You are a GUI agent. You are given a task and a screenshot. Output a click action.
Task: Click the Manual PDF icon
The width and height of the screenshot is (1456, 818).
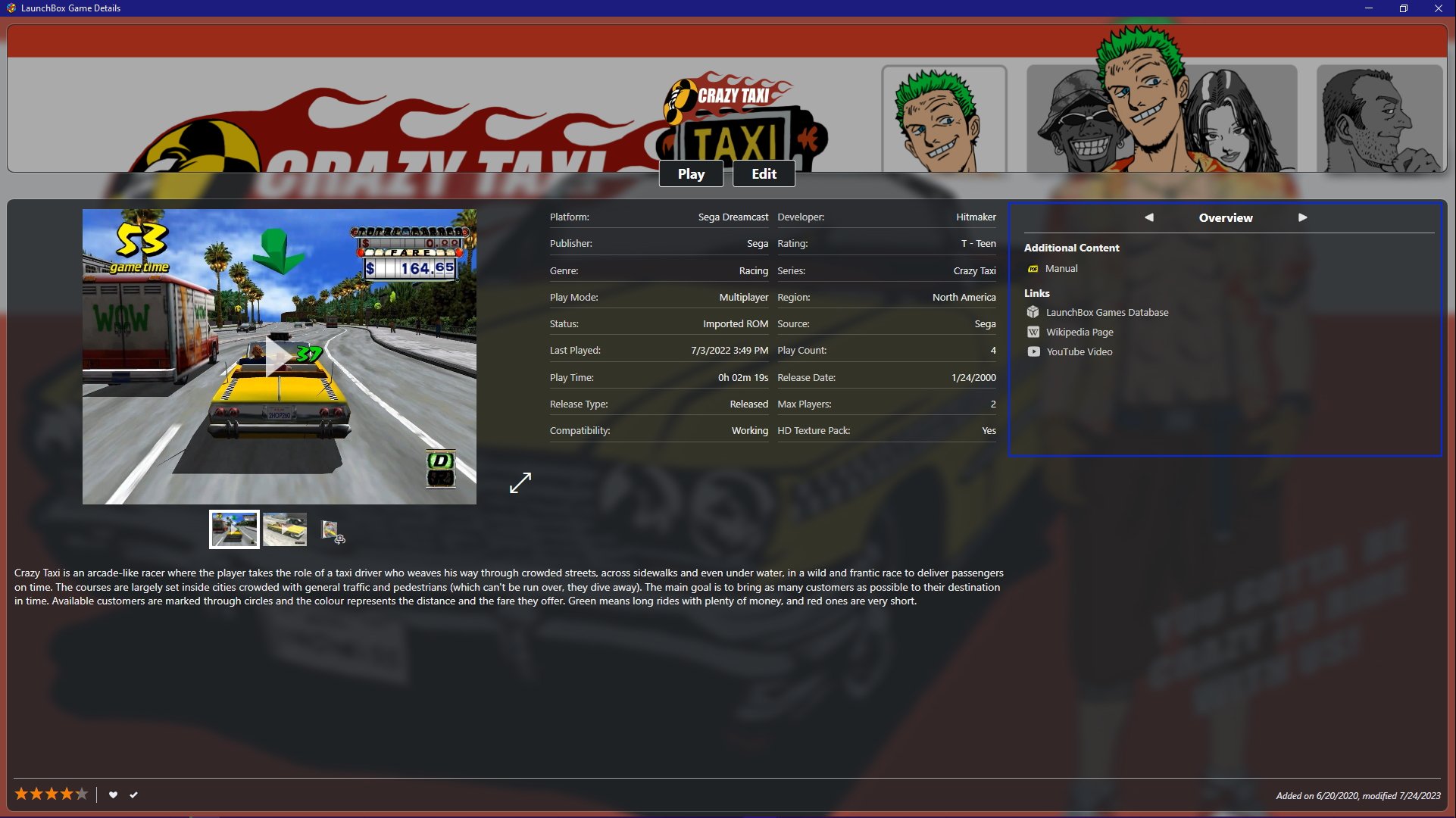point(1033,269)
